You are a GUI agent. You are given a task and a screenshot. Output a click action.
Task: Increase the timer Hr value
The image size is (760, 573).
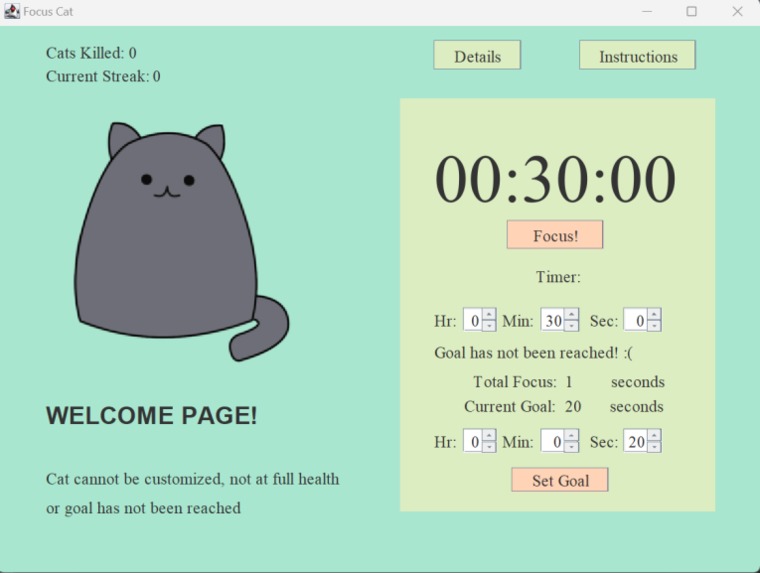point(489,315)
